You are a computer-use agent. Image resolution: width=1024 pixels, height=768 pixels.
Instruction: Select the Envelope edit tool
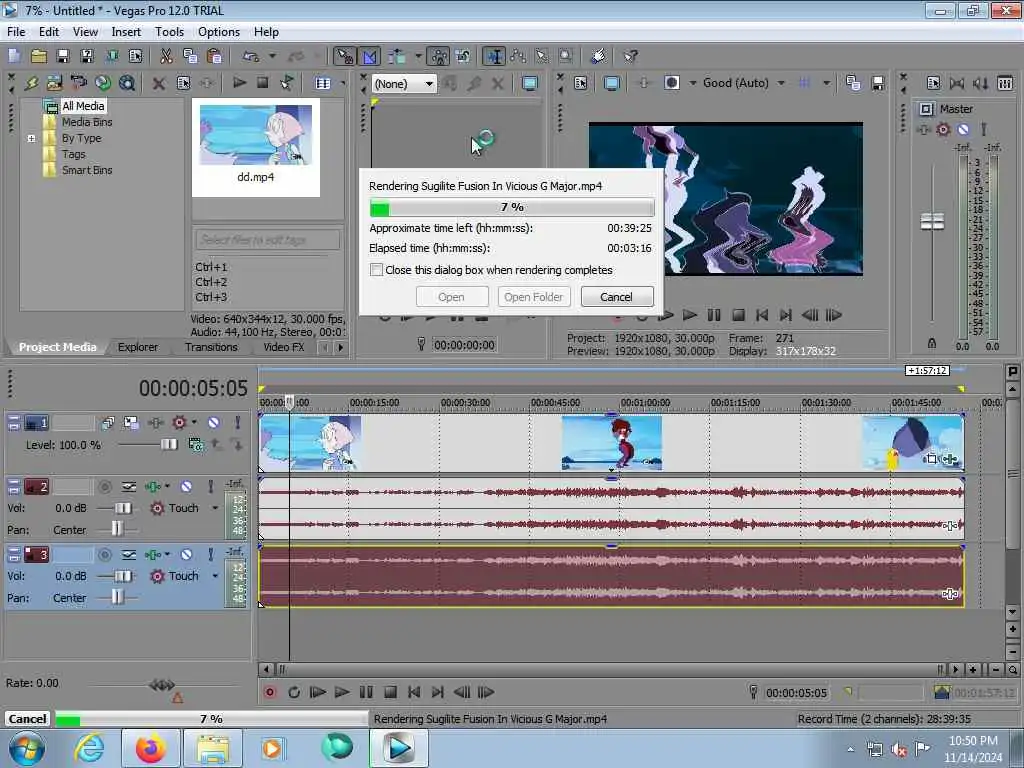click(518, 56)
